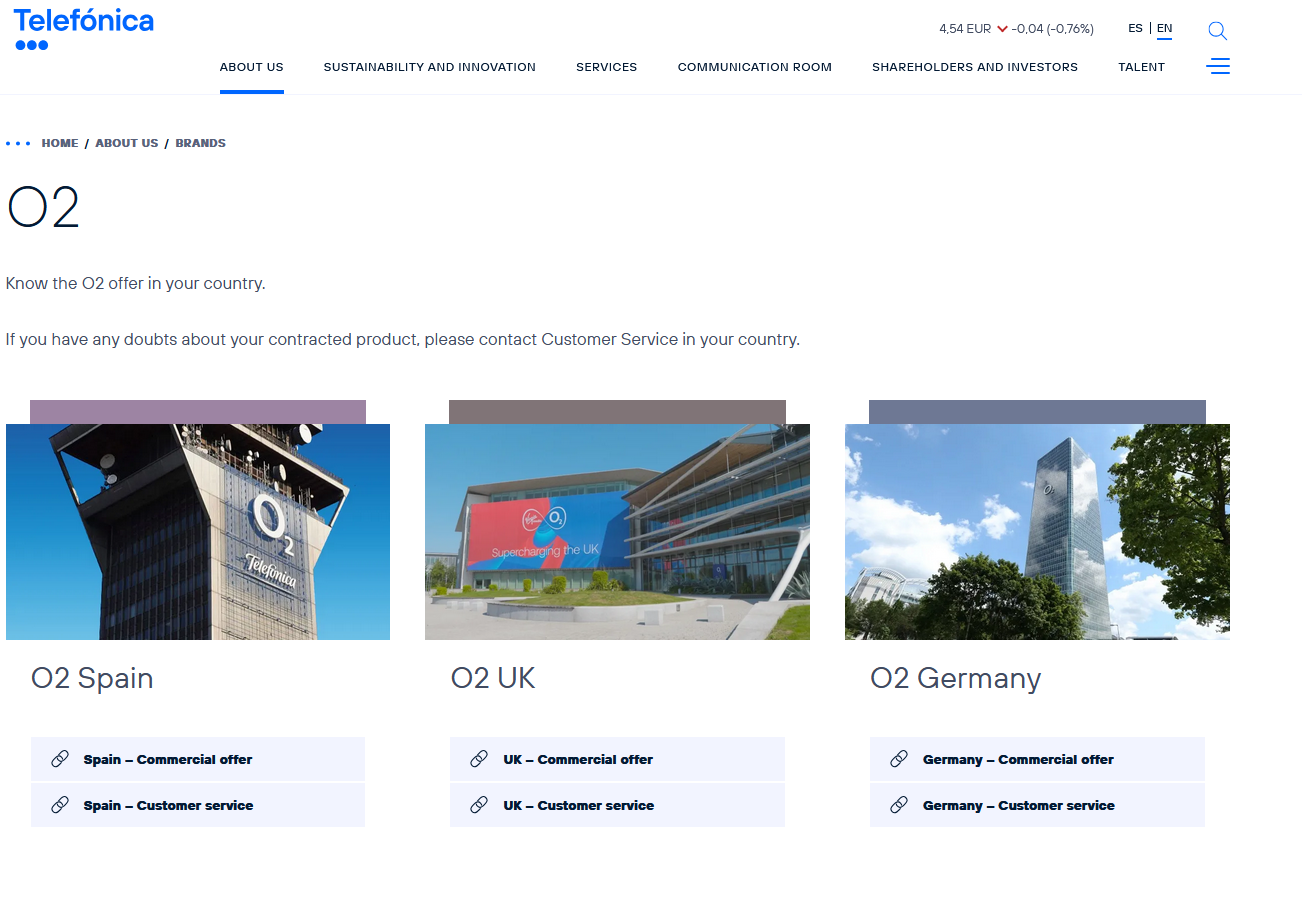Click the O2 Spain tower photo
1302x902 pixels.
198,532
